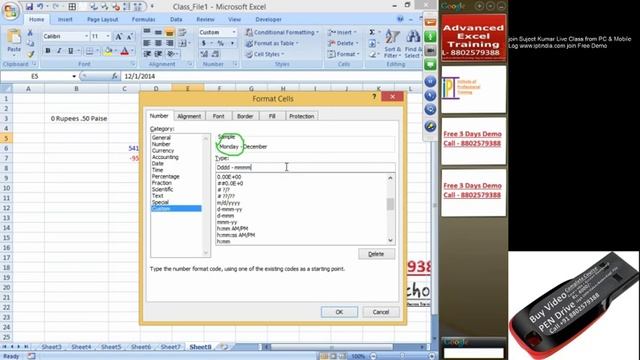Click the Type field with Dddd - mmmm
The width and height of the screenshot is (640, 360).
pyautogui.click(x=305, y=167)
